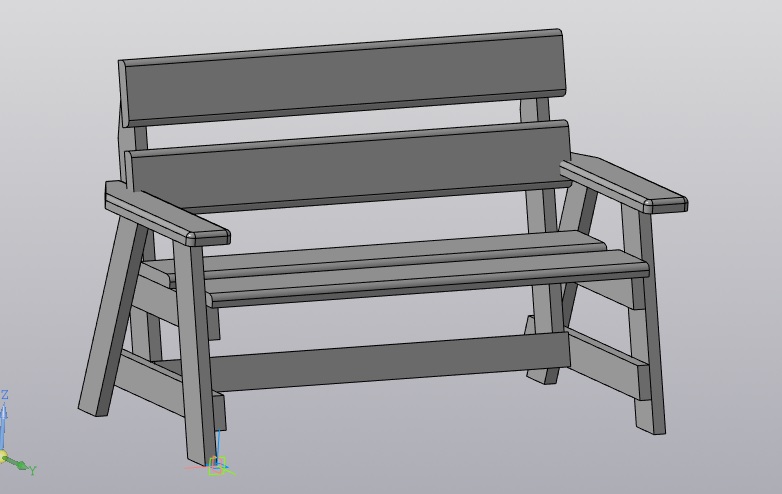Image resolution: width=782 pixels, height=494 pixels.
Task: Select the yellow origin sphere of the triad
Action: pos(3,458)
